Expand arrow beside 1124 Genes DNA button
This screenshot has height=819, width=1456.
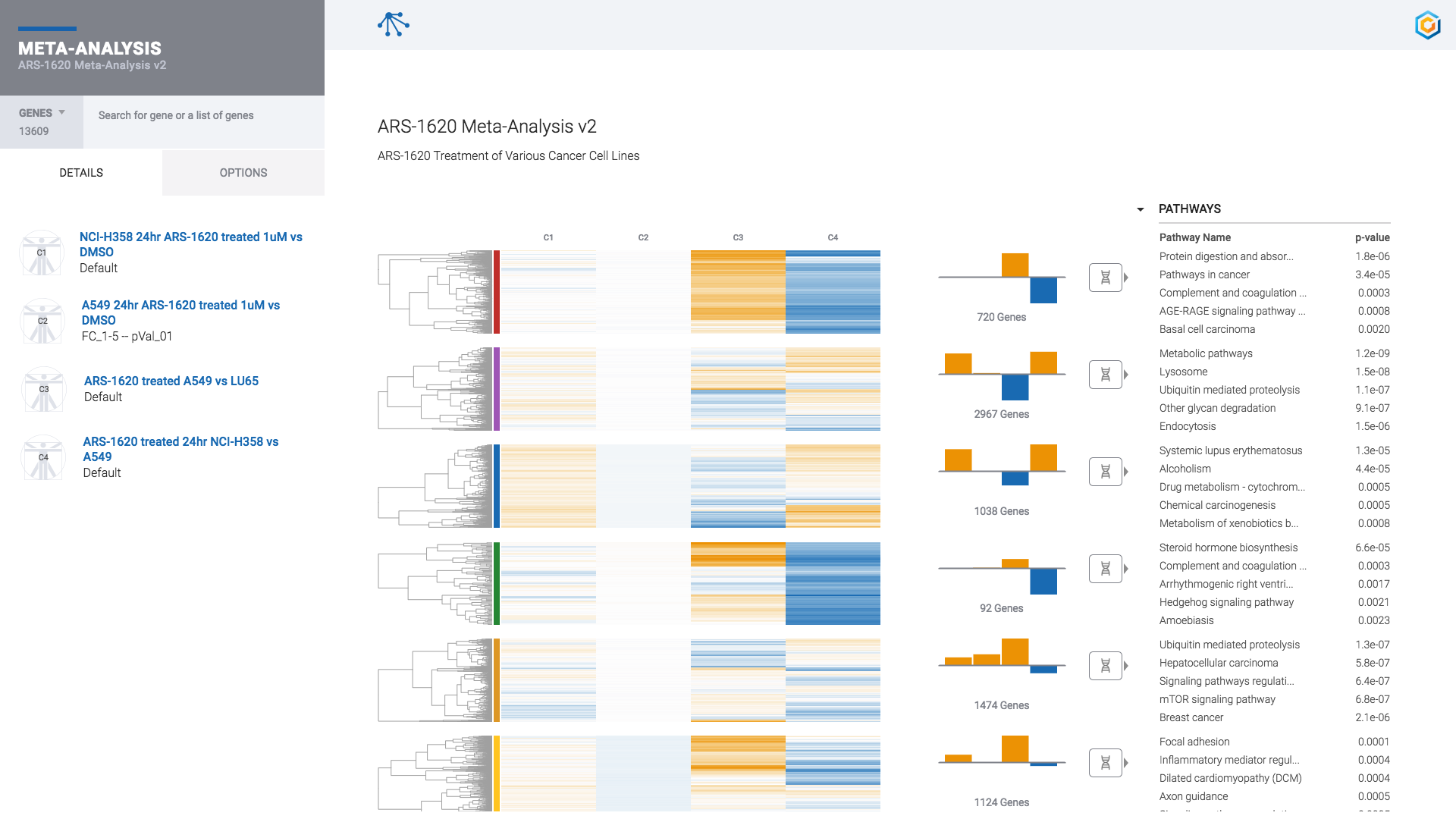point(1126,763)
